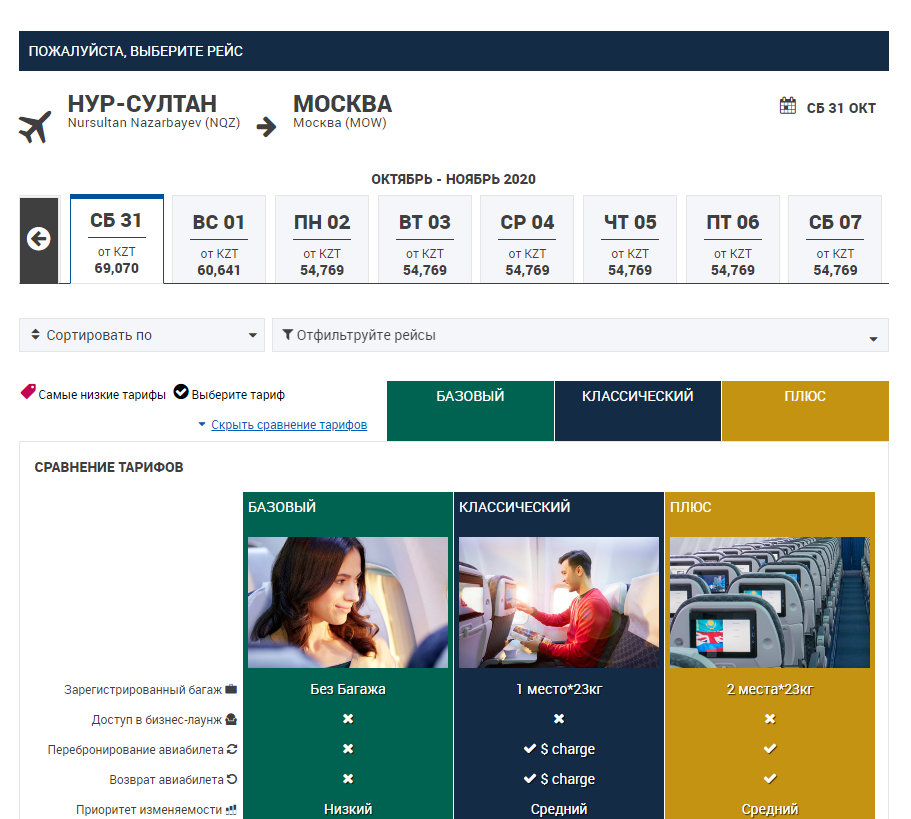Open the Сортировать по dropdown
Image resolution: width=911 pixels, height=819 pixels.
click(142, 335)
